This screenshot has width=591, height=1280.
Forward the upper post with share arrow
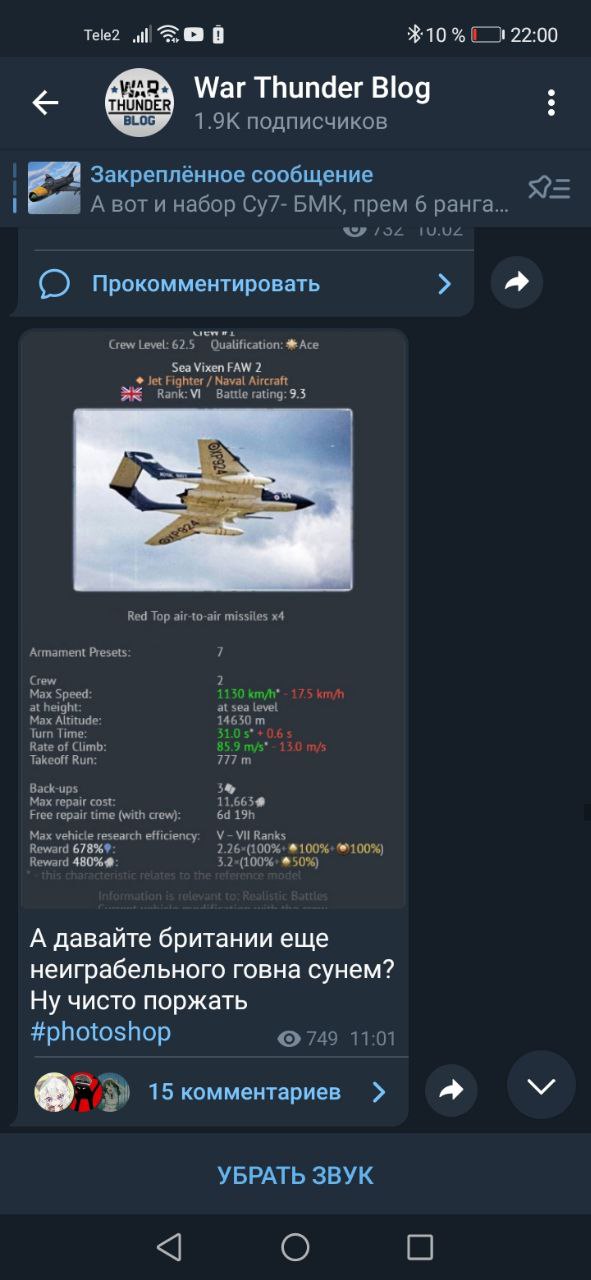[x=517, y=283]
